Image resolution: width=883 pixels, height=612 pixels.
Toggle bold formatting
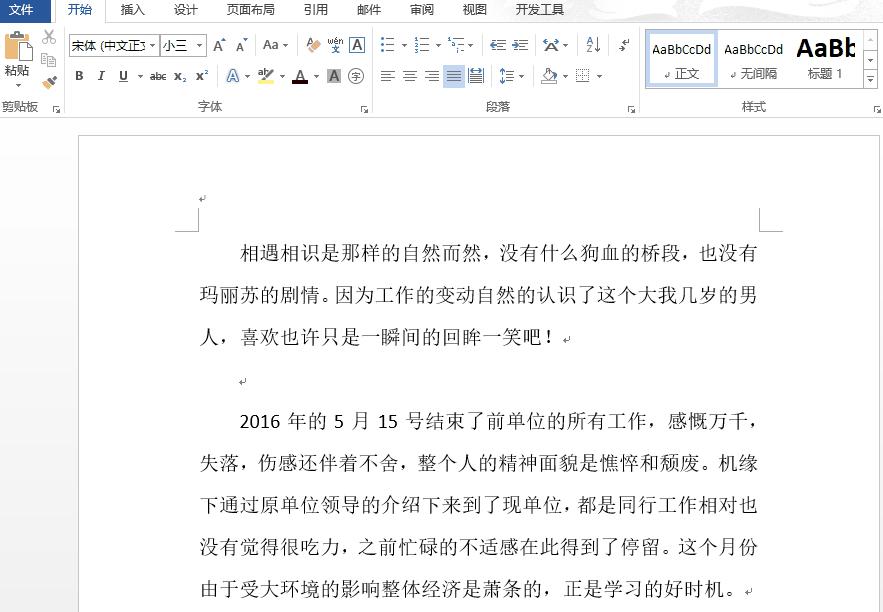(x=79, y=76)
